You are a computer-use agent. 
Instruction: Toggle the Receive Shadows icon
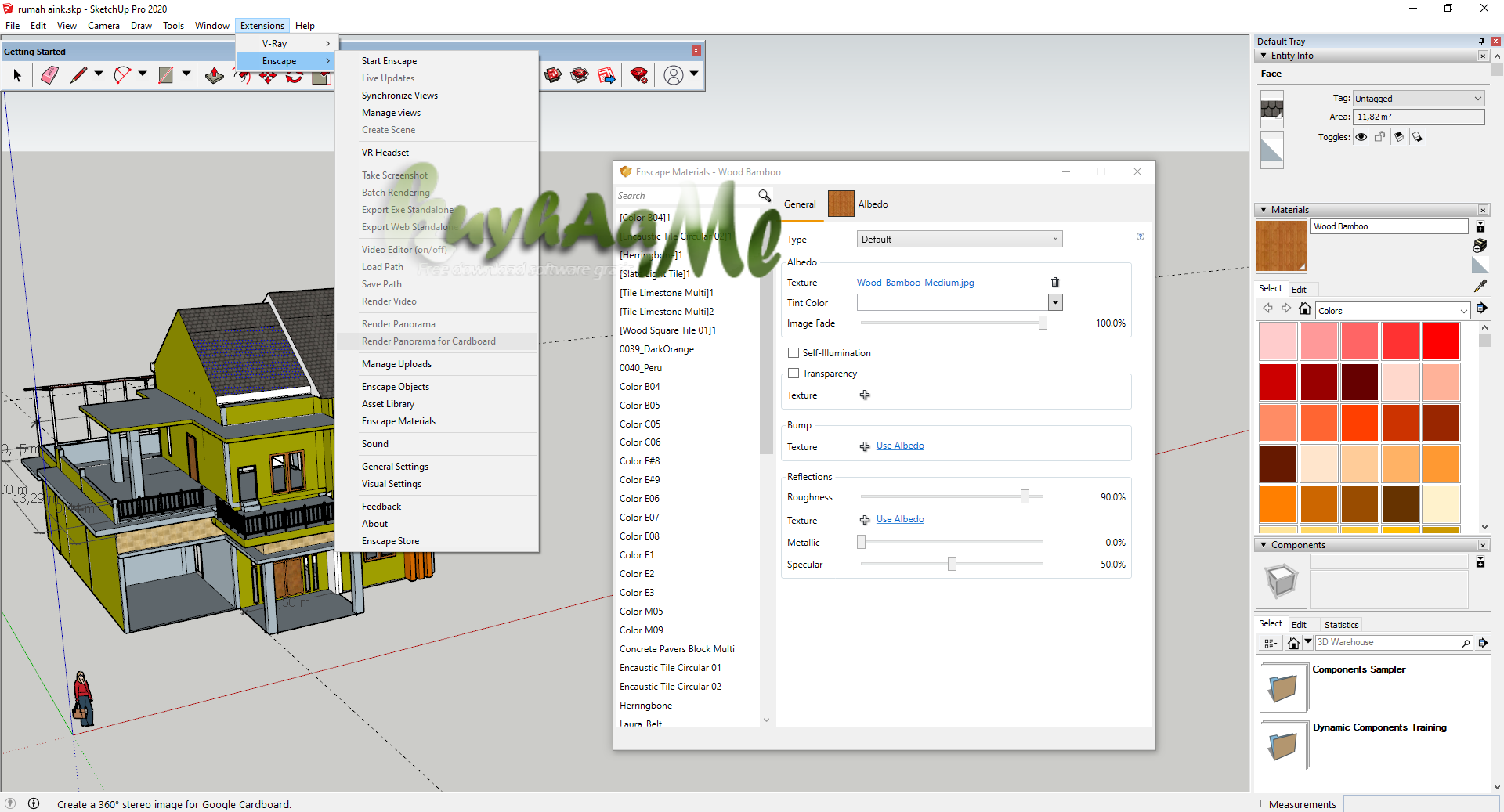tap(1418, 137)
